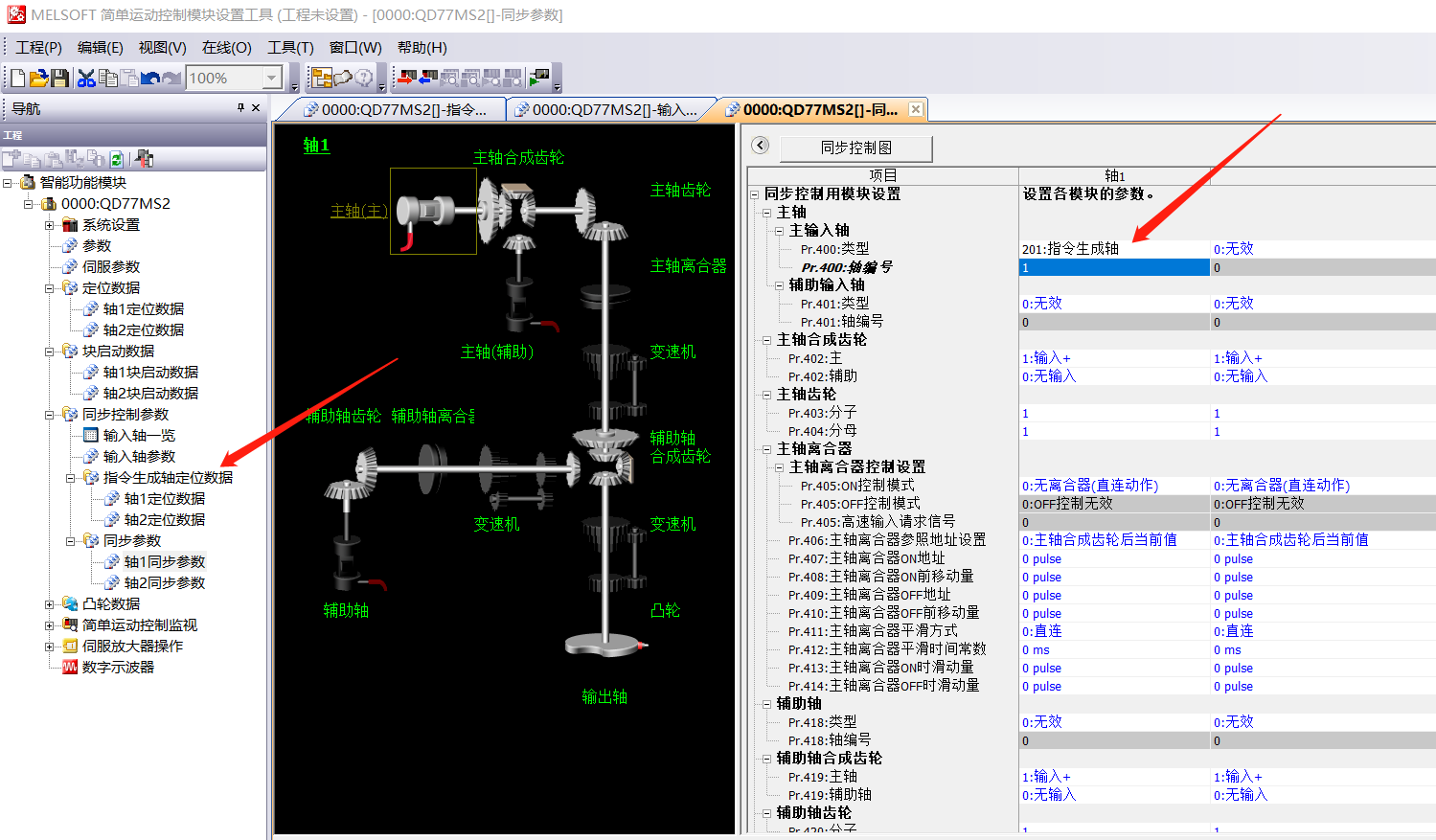Expand the 凸轮数据 tree node
The height and width of the screenshot is (840, 1436).
pos(50,604)
